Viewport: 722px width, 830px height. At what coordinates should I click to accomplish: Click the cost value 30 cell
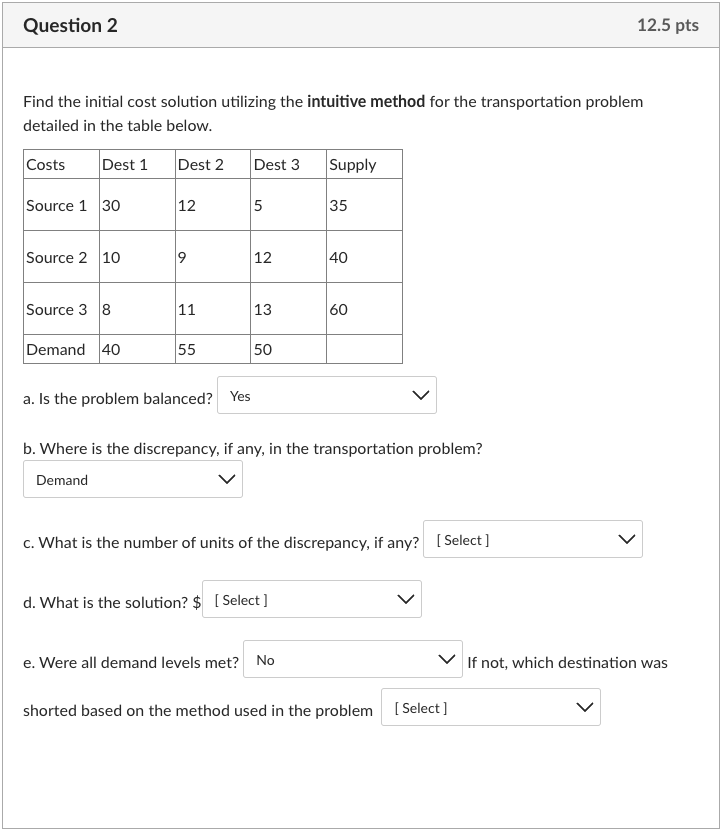[112, 204]
